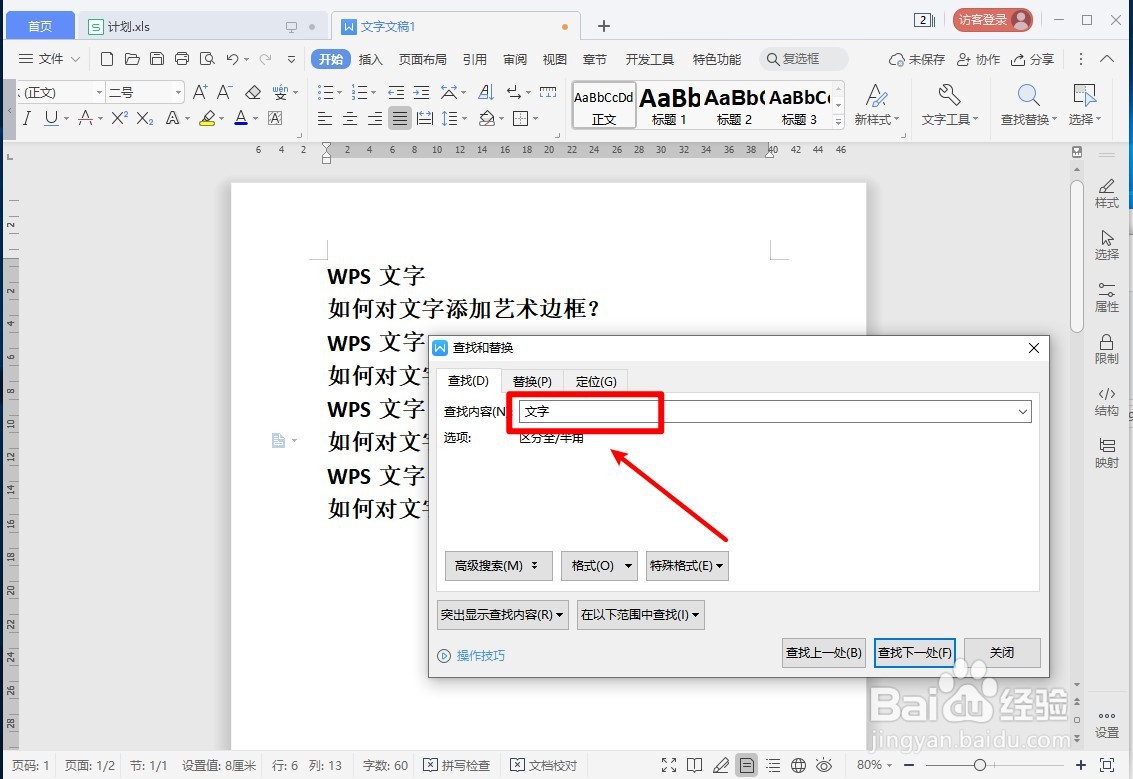Click the Open folder icon
Image resolution: width=1133 pixels, height=779 pixels.
tap(132, 59)
